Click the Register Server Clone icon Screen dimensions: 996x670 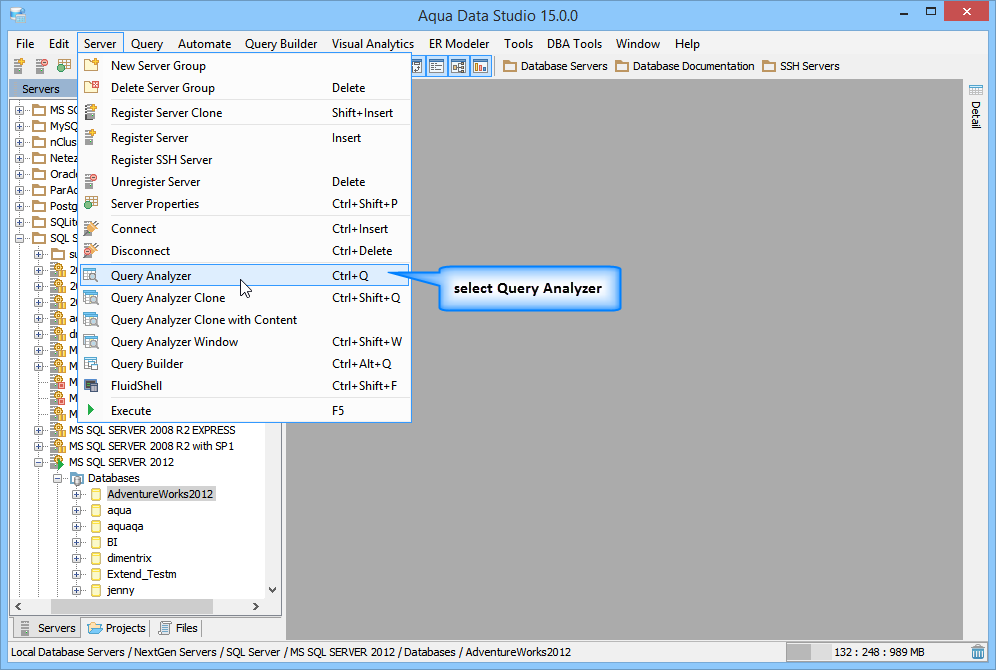pos(91,112)
